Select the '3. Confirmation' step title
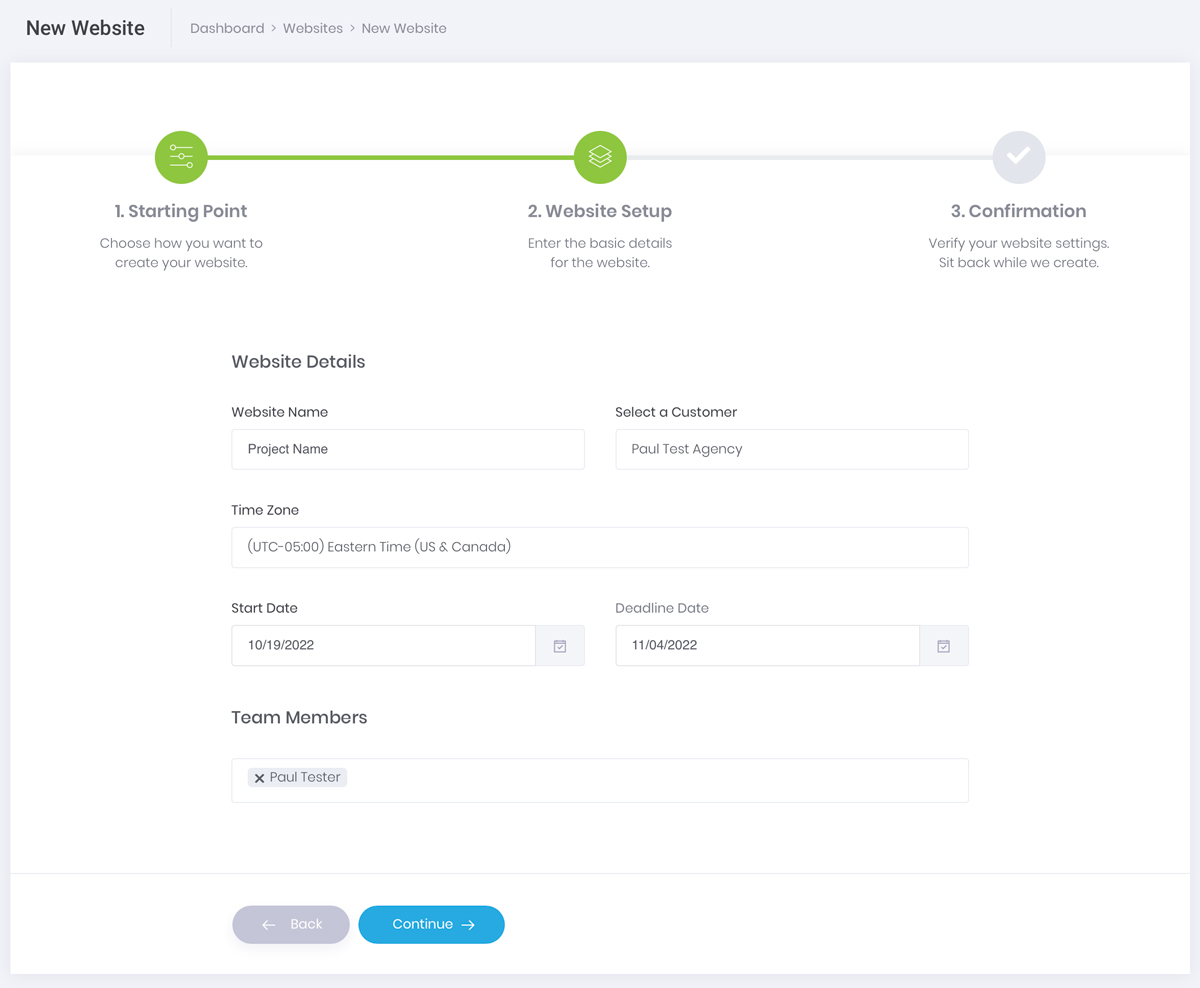The image size is (1200, 988). coord(1018,211)
